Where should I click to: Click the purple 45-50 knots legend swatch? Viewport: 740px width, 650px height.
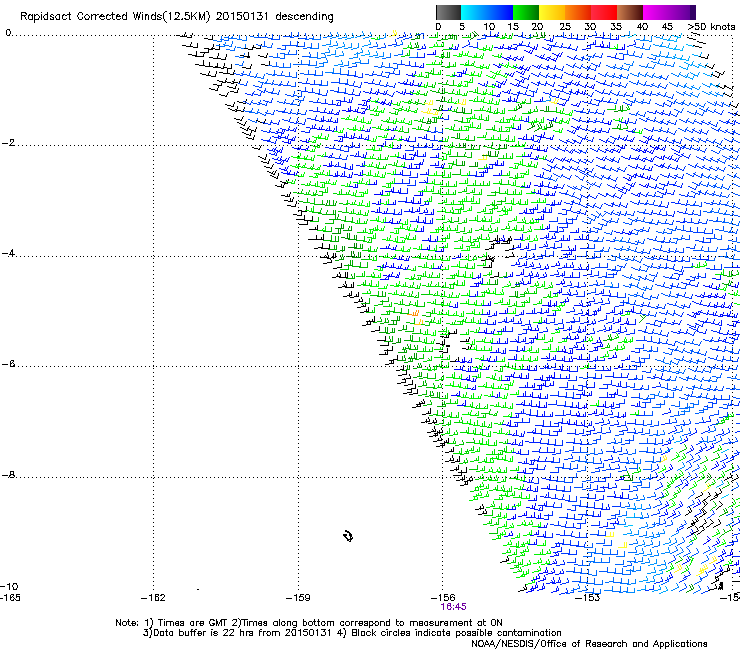pyautogui.click(x=682, y=12)
